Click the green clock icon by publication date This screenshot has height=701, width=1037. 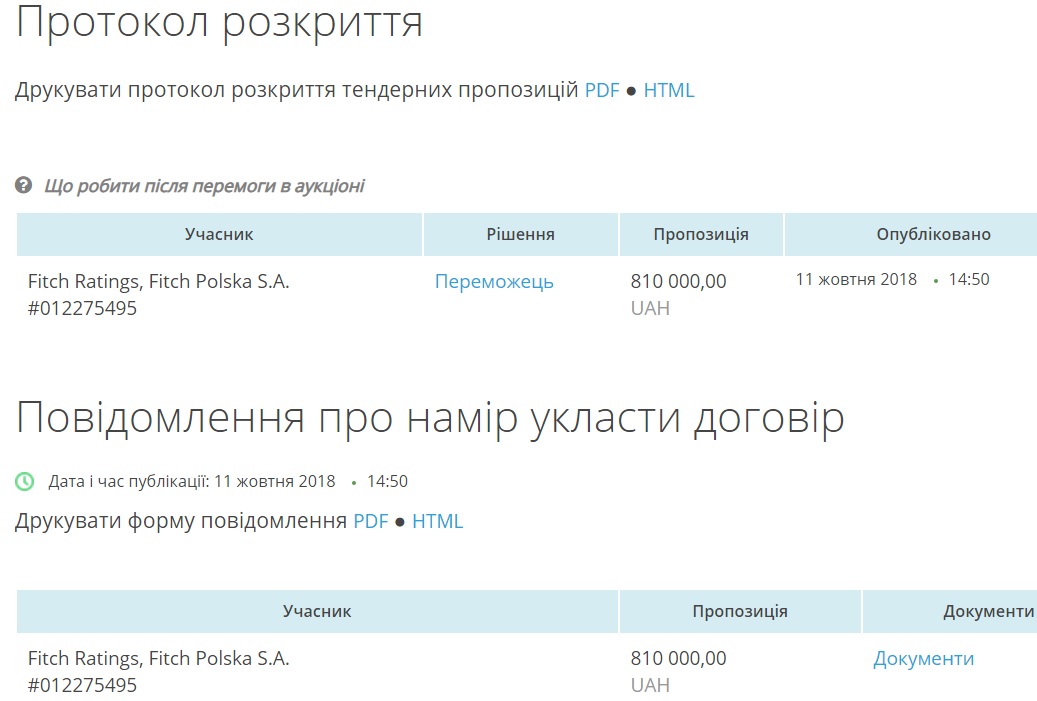(25, 482)
